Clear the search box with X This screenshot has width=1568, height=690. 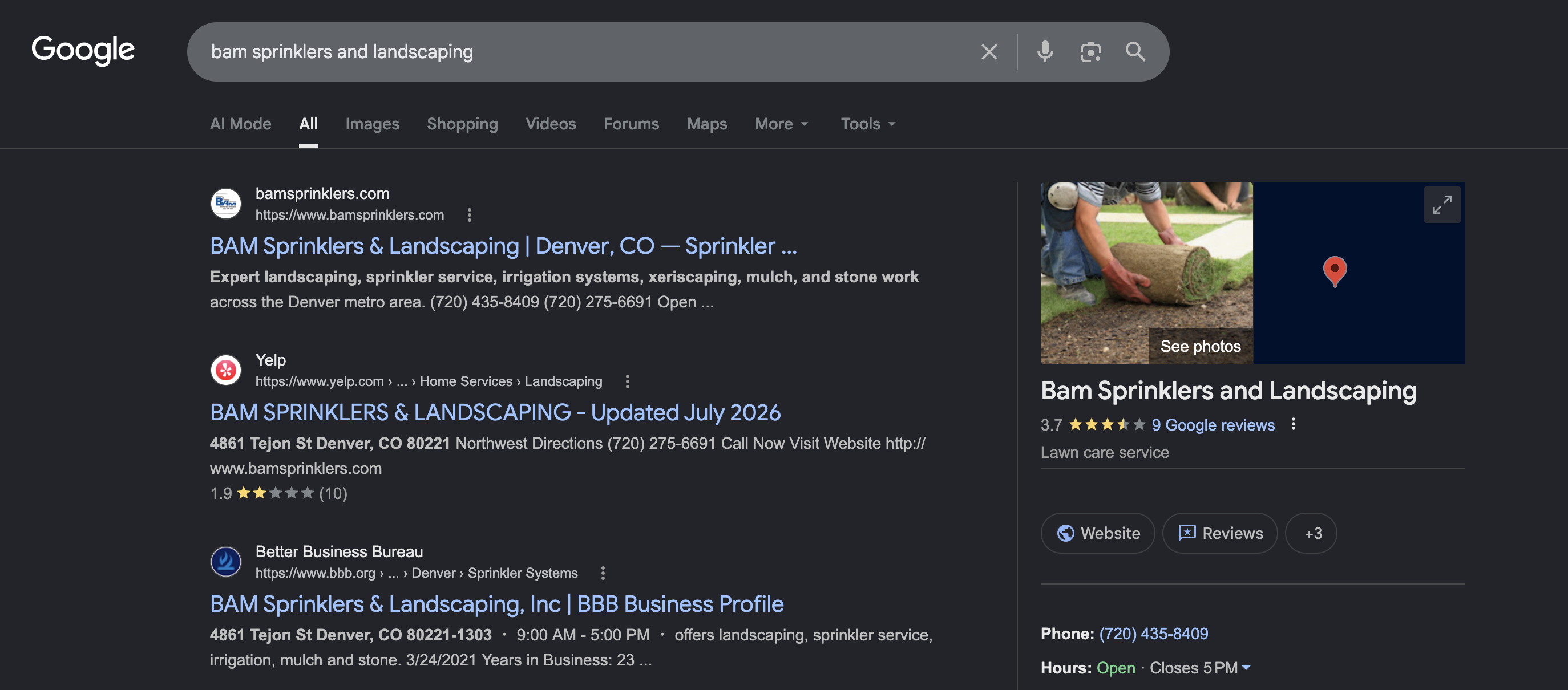click(x=989, y=52)
